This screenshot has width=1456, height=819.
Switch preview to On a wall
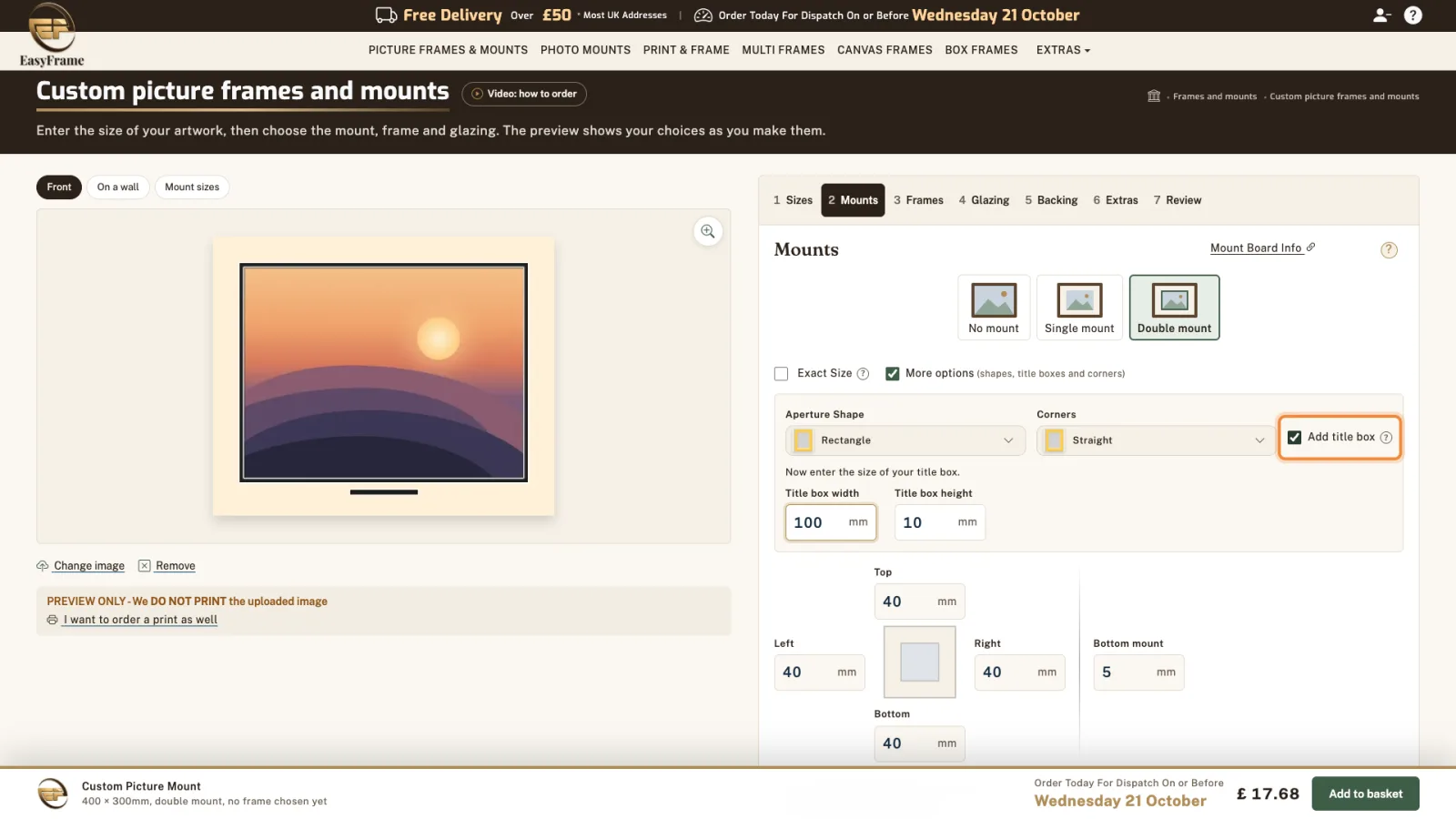pos(118,187)
